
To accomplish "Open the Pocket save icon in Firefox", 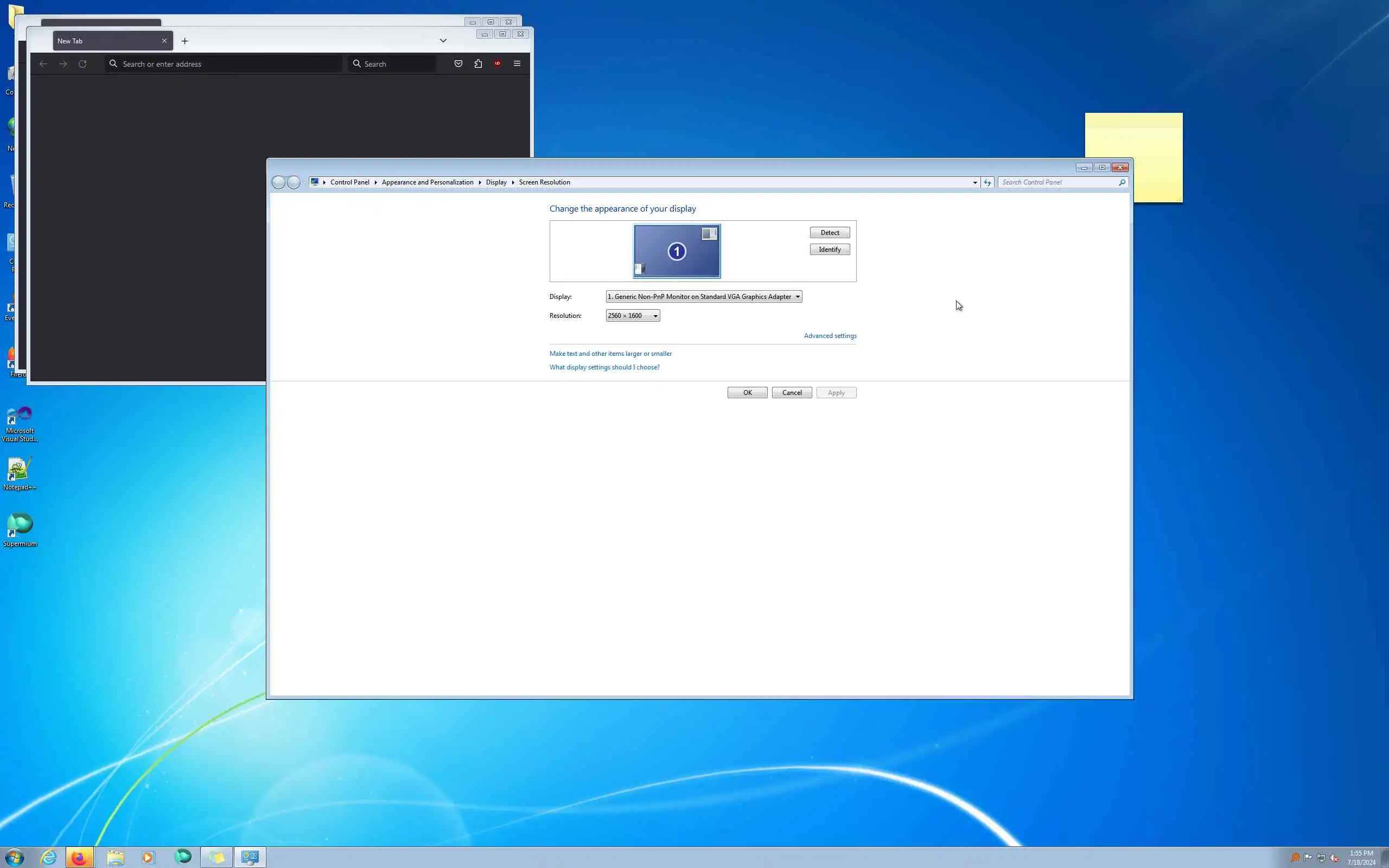I will [458, 63].
